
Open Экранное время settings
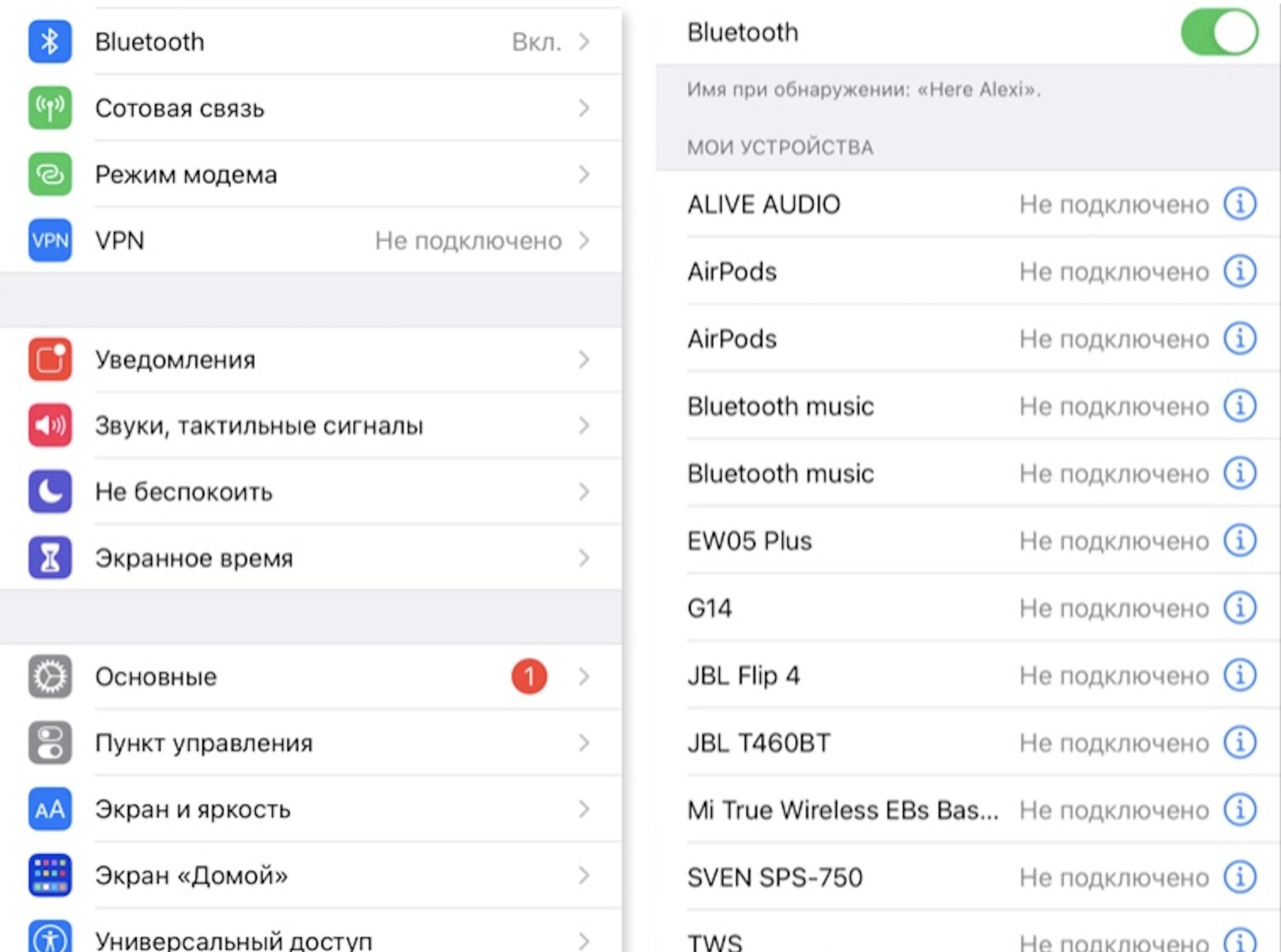(x=311, y=558)
